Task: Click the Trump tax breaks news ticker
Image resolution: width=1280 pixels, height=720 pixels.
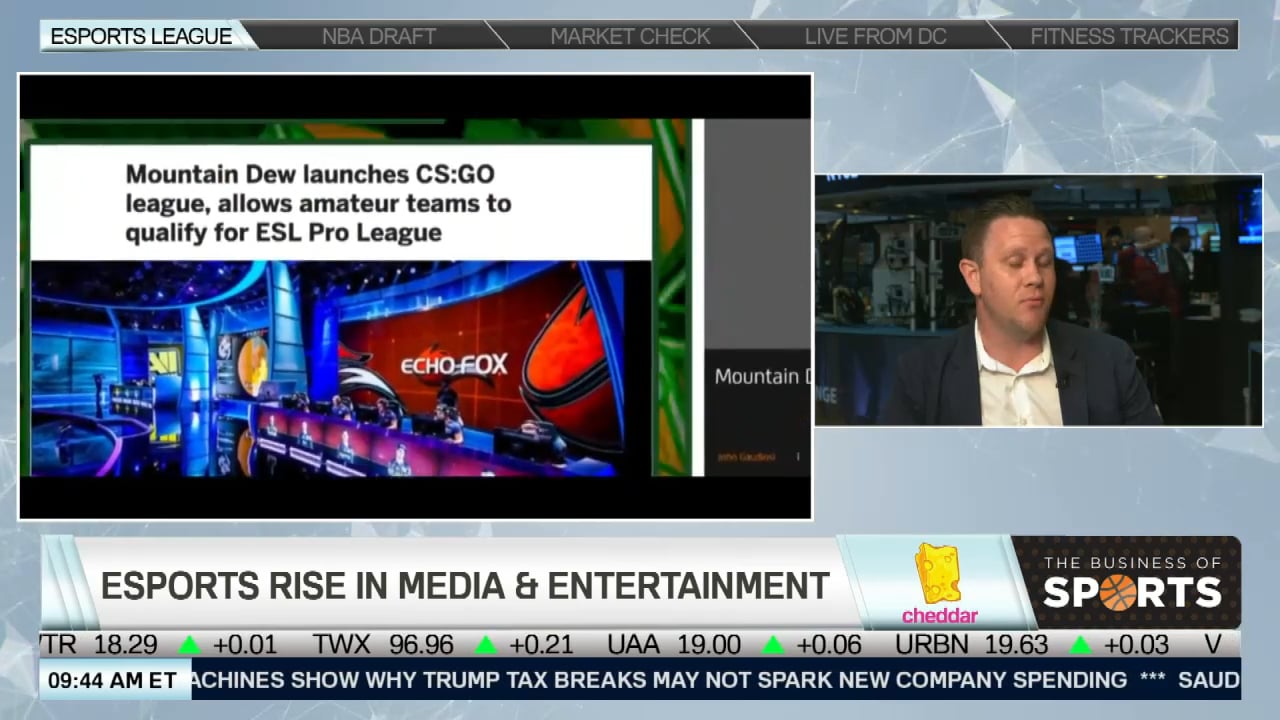Action: (x=659, y=681)
